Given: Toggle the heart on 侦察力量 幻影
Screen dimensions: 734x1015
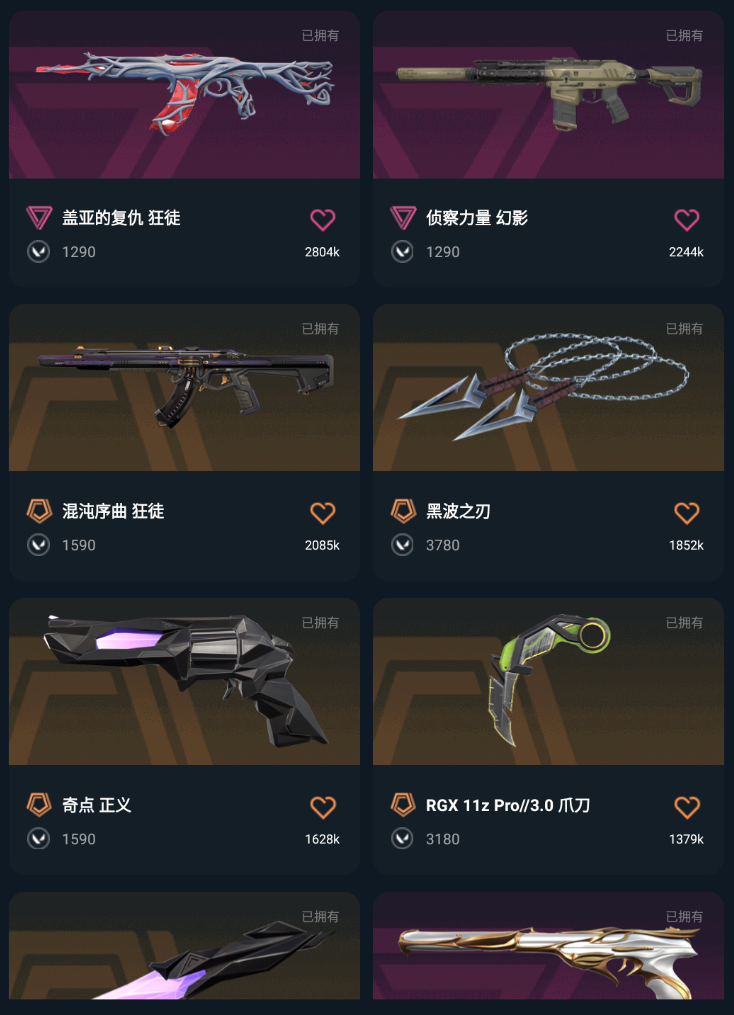Looking at the screenshot, I should click(687, 220).
